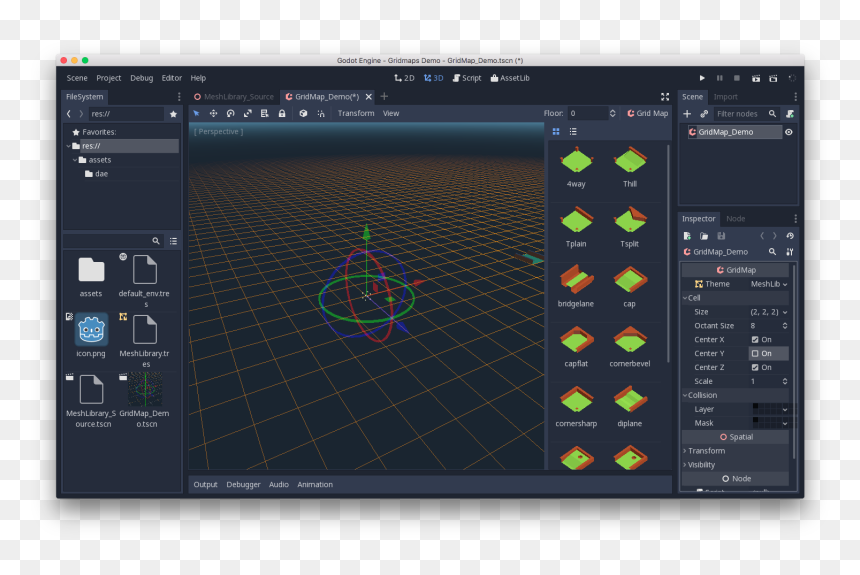Activate the Scale Mode tool

(248, 113)
